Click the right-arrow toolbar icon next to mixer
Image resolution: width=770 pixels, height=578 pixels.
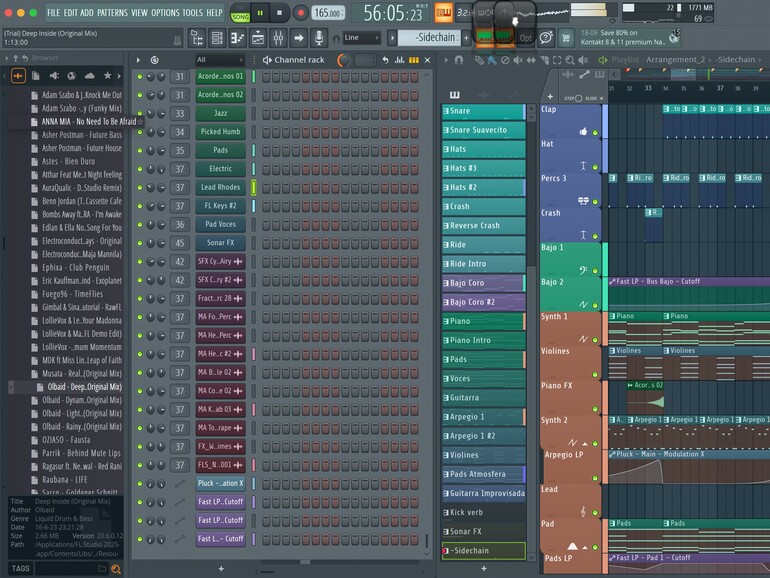(298, 38)
